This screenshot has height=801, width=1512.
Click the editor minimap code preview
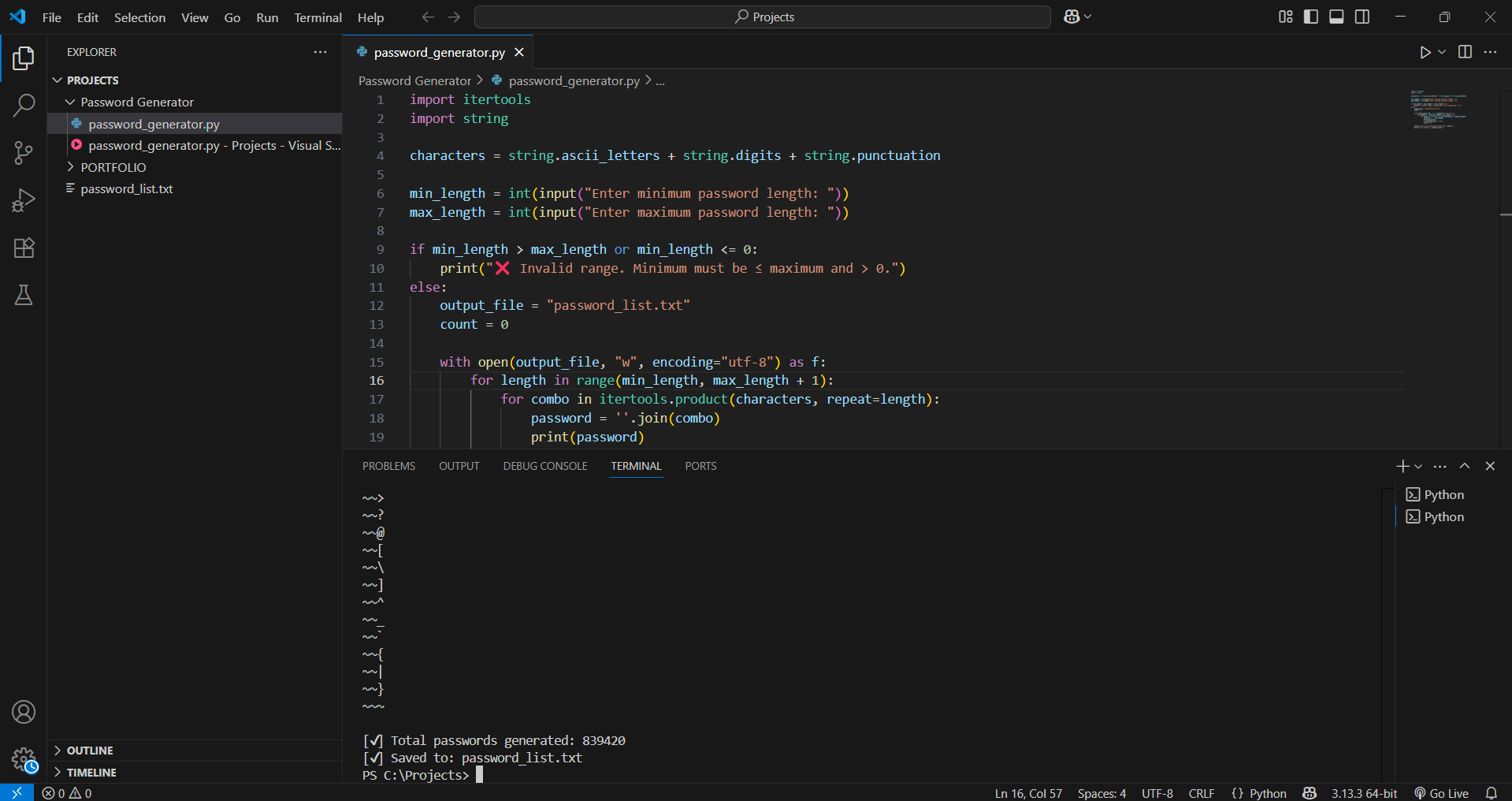click(x=1440, y=110)
